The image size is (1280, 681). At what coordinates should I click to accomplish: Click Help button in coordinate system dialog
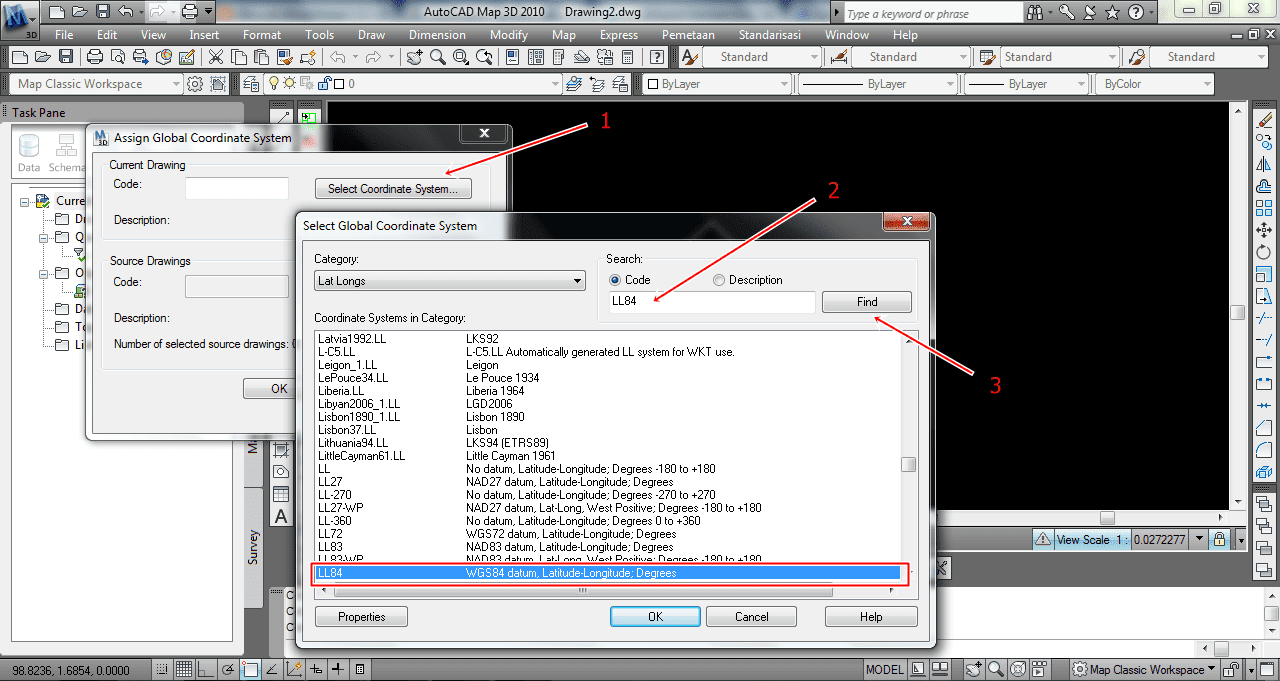tap(871, 617)
